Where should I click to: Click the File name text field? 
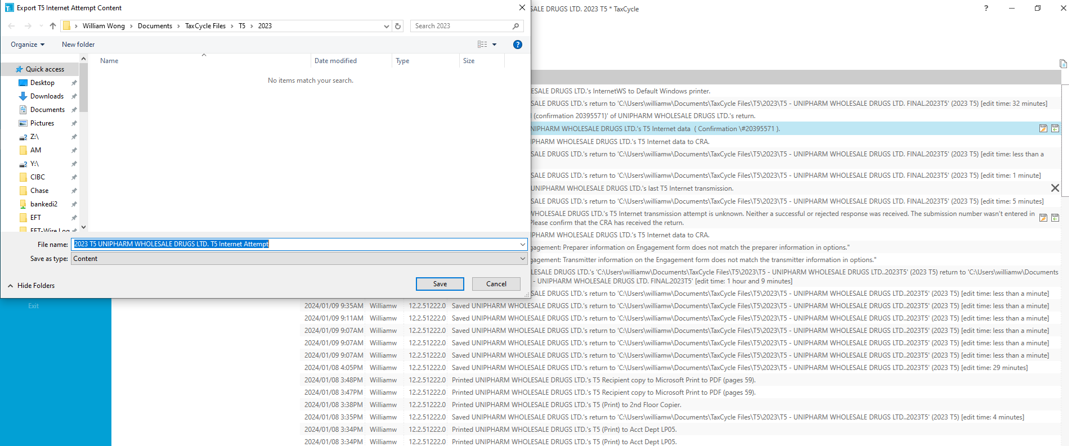coord(294,244)
